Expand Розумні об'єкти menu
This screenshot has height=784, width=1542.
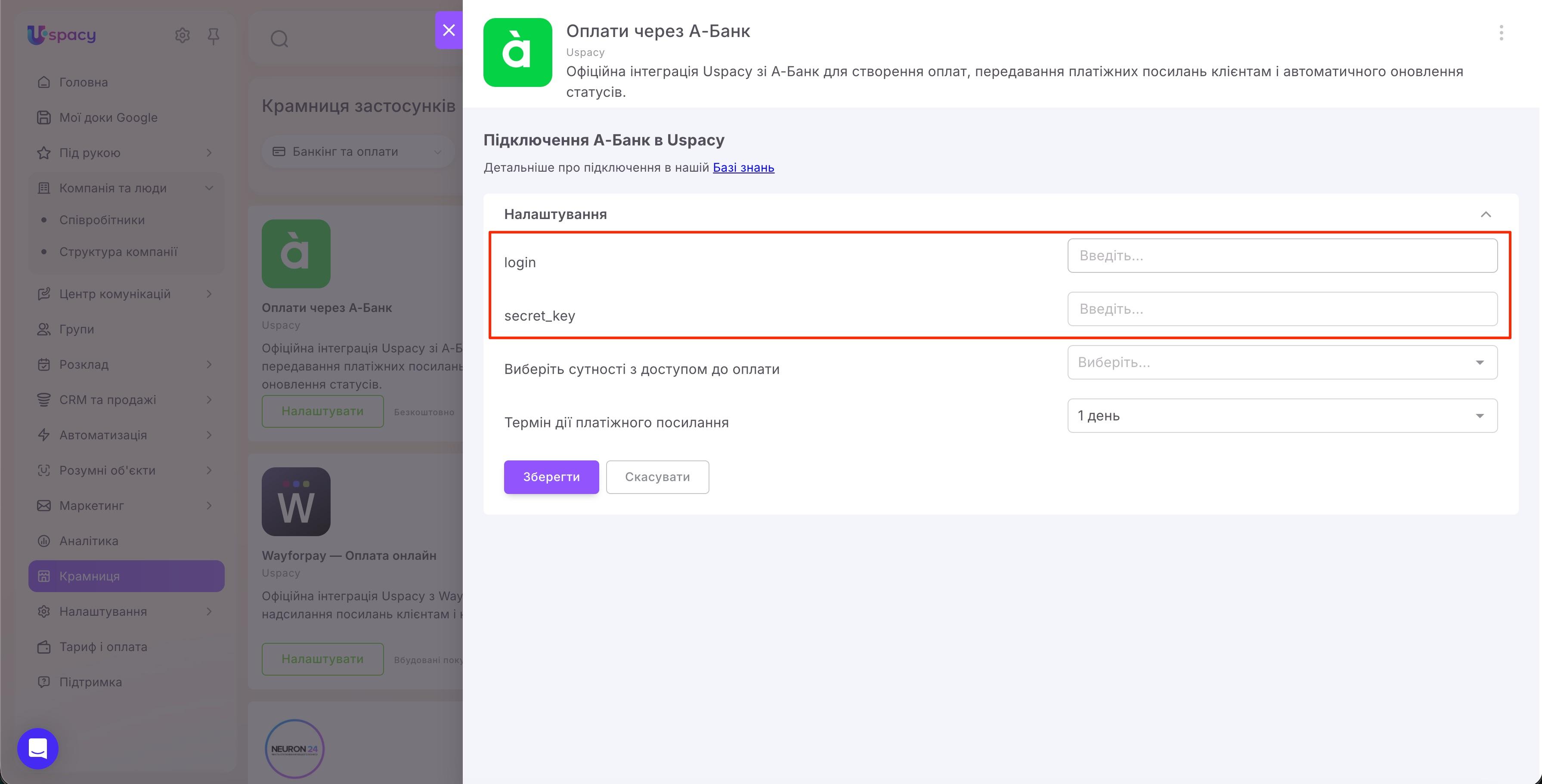126,470
